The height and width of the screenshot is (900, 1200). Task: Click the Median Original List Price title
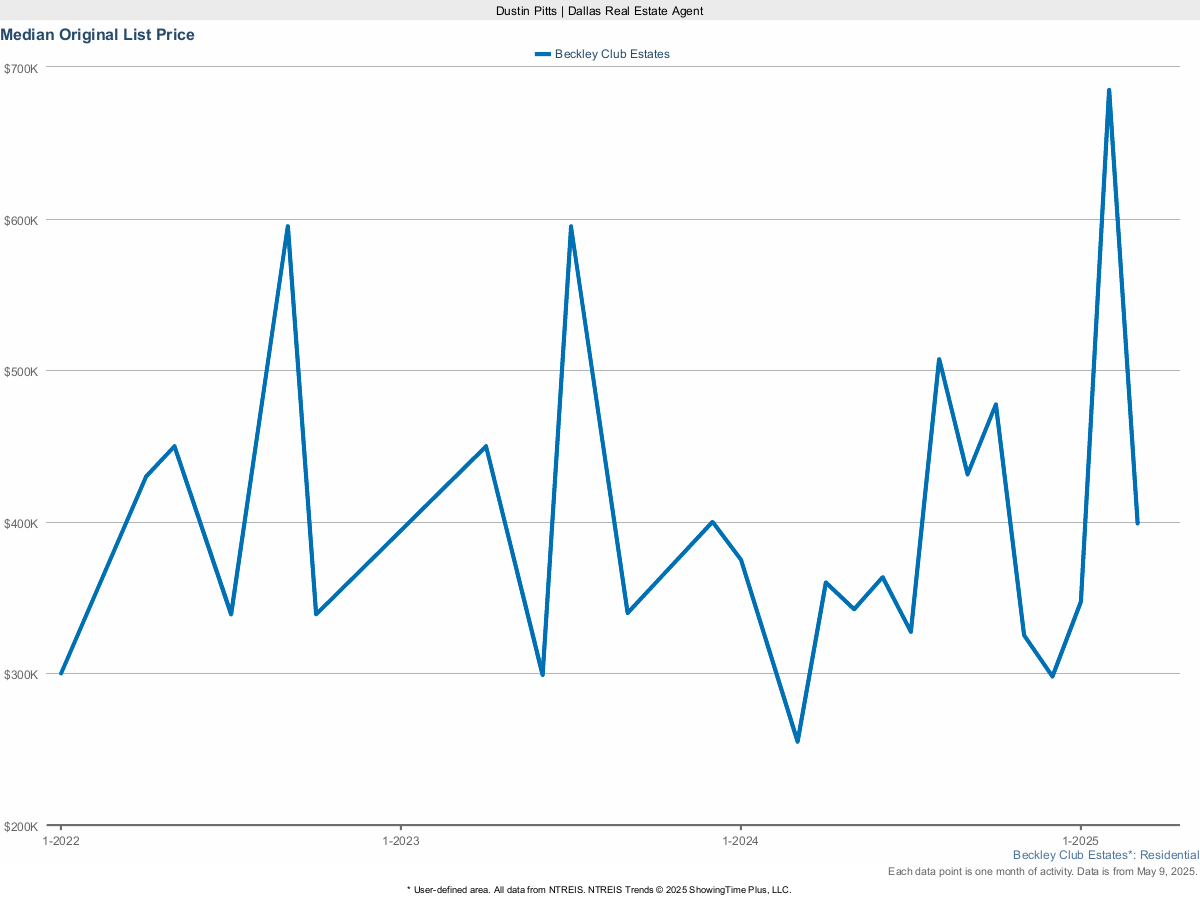pos(98,35)
